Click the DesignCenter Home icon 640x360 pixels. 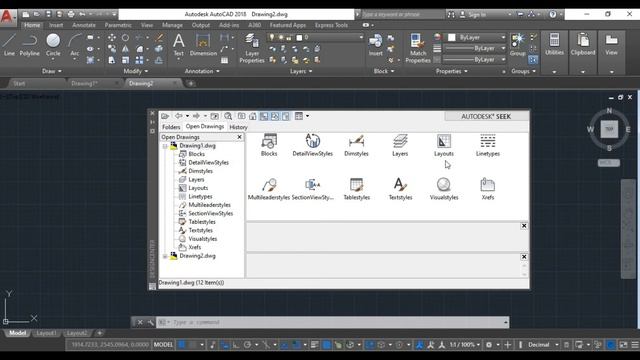point(253,116)
